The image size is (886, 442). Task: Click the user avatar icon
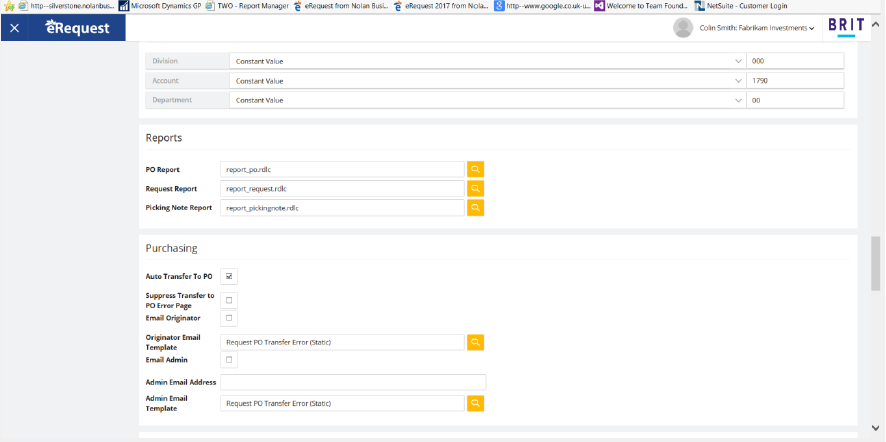[683, 28]
